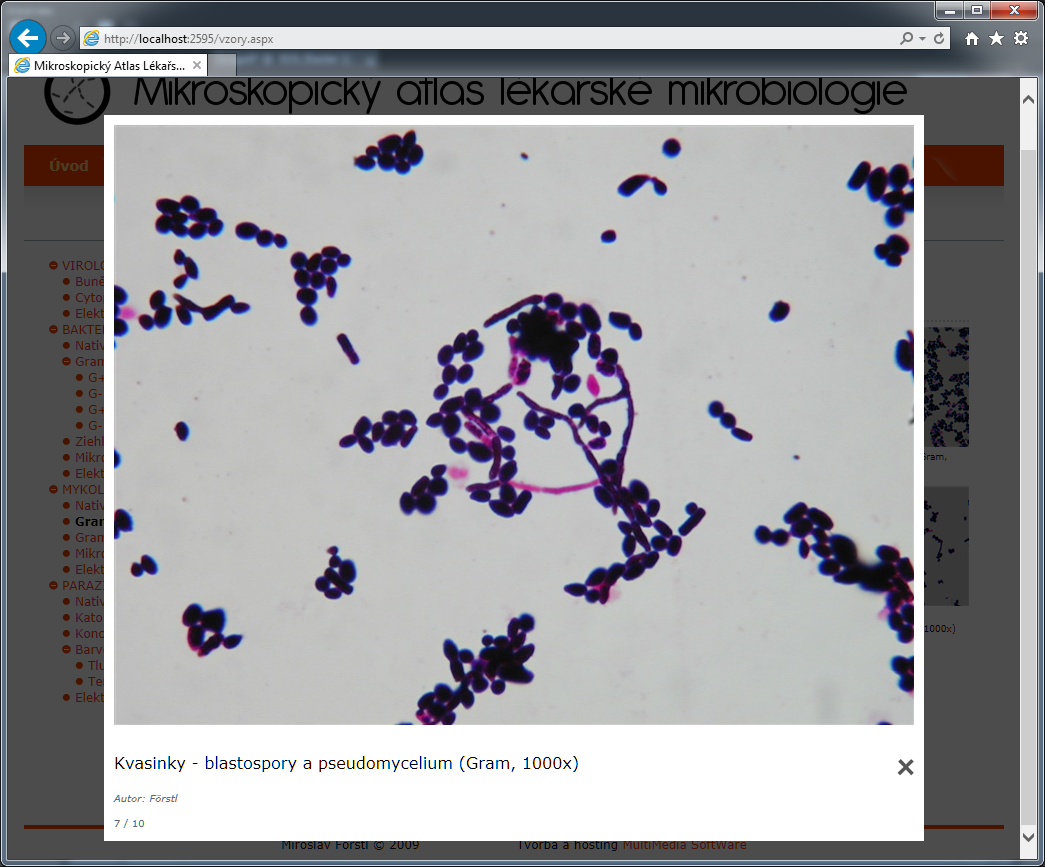Select the Mikroskopický Atlas Lékařs... tab
Viewport: 1045px width, 867px height.
109,65
